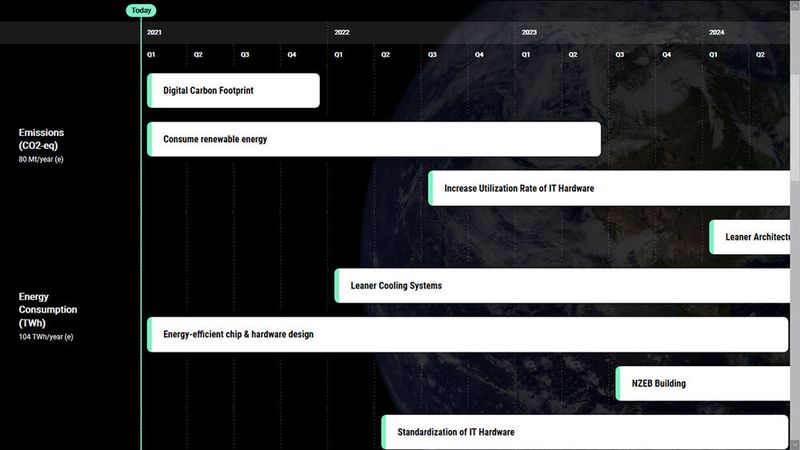Click Q4 under 2022
This screenshot has width=800, height=450.
[479, 55]
